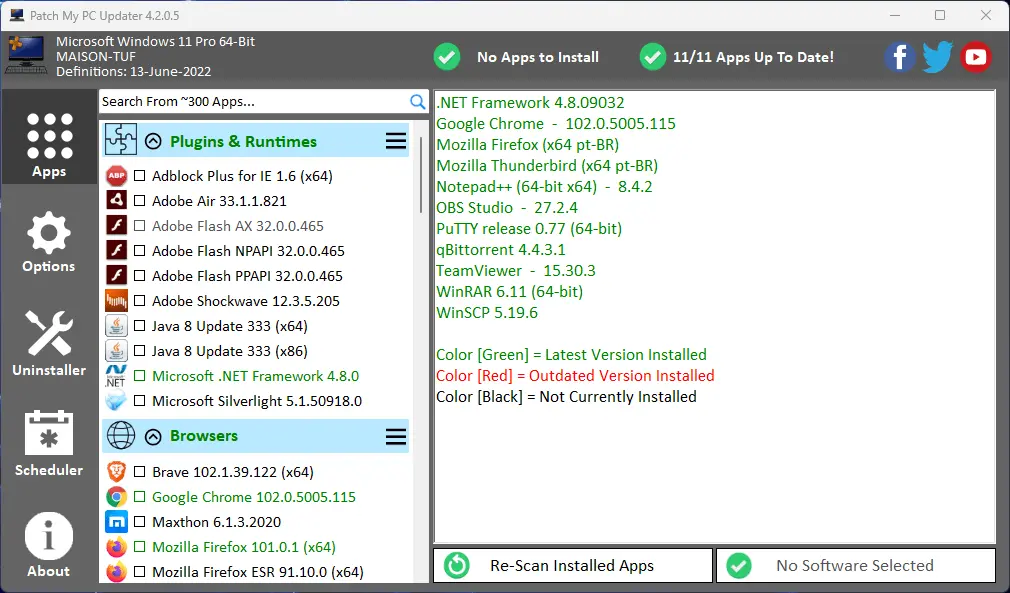
Task: Click the Adblock Plus ABP icon
Action: click(x=117, y=176)
